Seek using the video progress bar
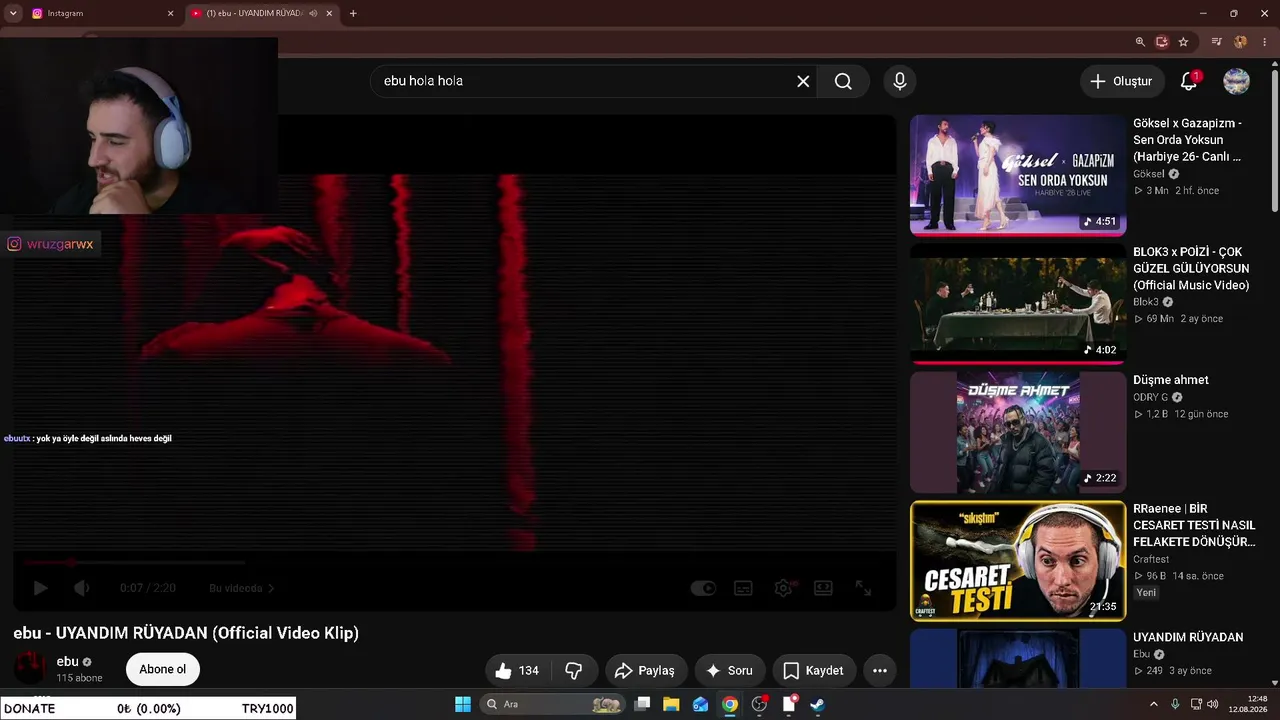Viewport: 1280px width, 720px height. (x=455, y=562)
